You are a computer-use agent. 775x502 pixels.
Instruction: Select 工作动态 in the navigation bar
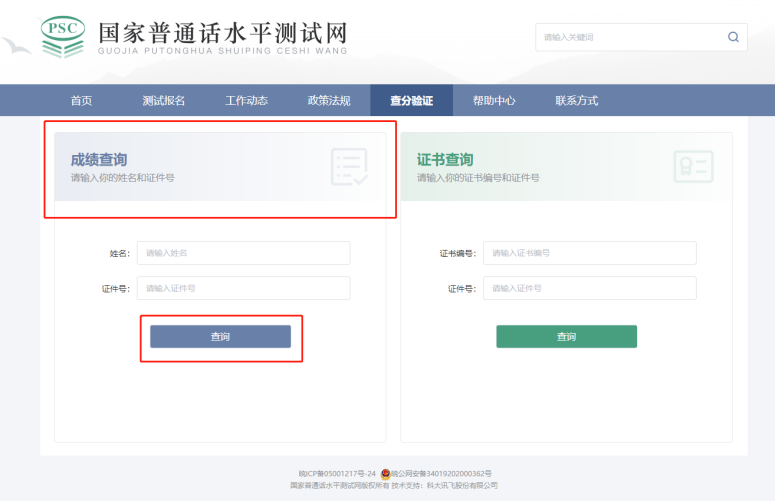(x=246, y=100)
